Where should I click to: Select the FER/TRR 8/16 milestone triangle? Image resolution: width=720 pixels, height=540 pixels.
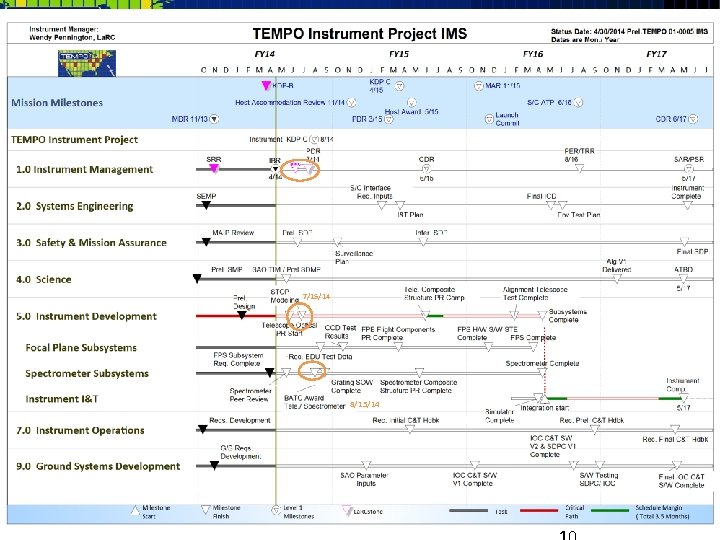pos(579,169)
